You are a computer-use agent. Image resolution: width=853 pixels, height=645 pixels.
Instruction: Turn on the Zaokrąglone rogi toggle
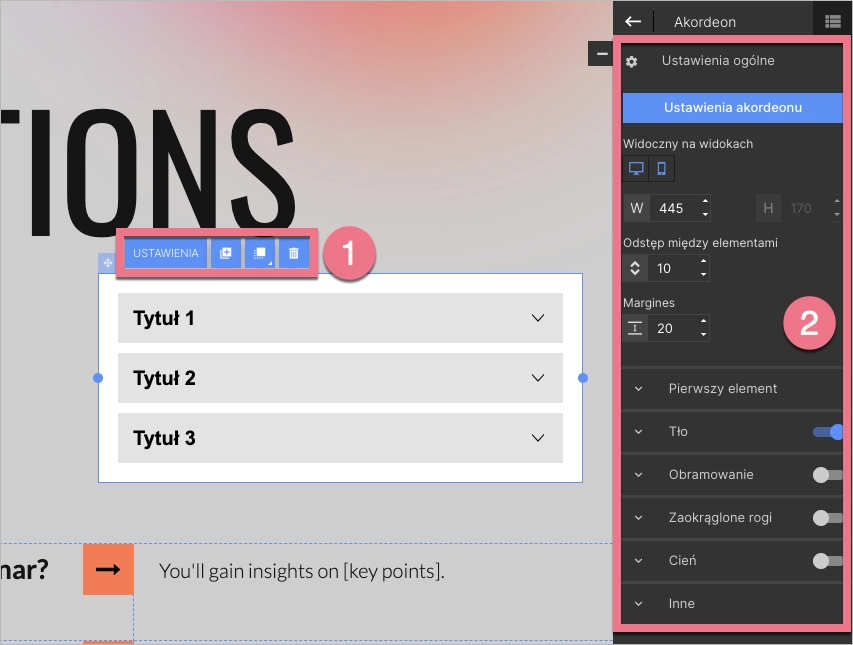[828, 518]
